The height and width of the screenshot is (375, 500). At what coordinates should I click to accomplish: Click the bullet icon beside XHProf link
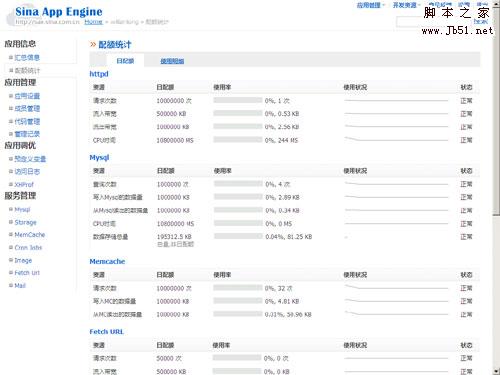[x=11, y=184]
